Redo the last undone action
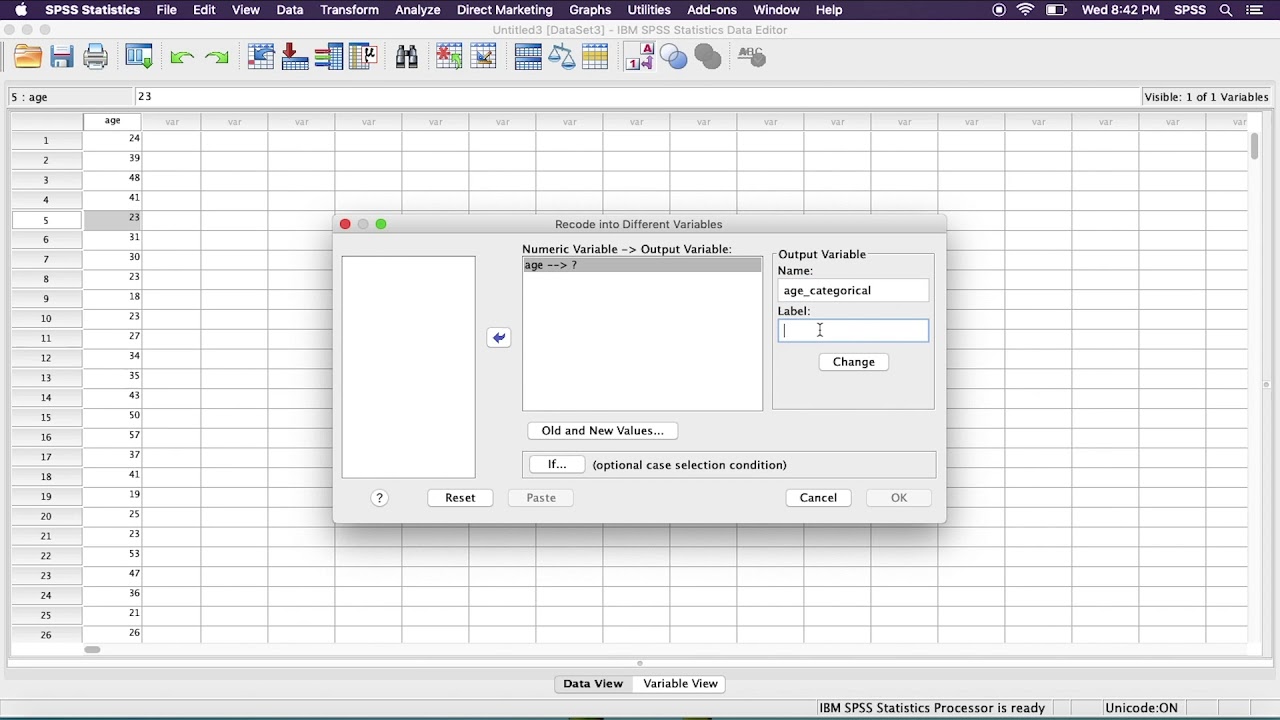The height and width of the screenshot is (720, 1280). (216, 57)
